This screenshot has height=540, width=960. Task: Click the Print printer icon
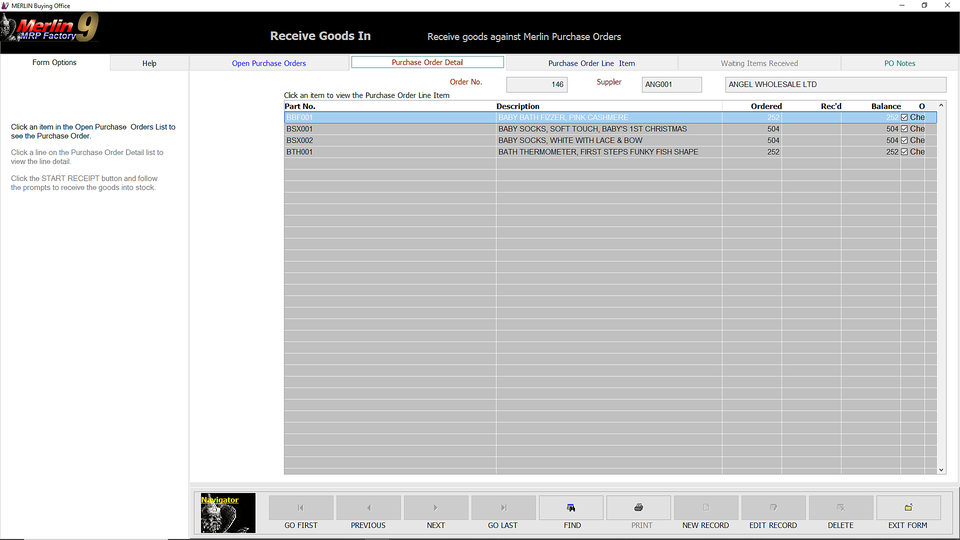click(638, 508)
